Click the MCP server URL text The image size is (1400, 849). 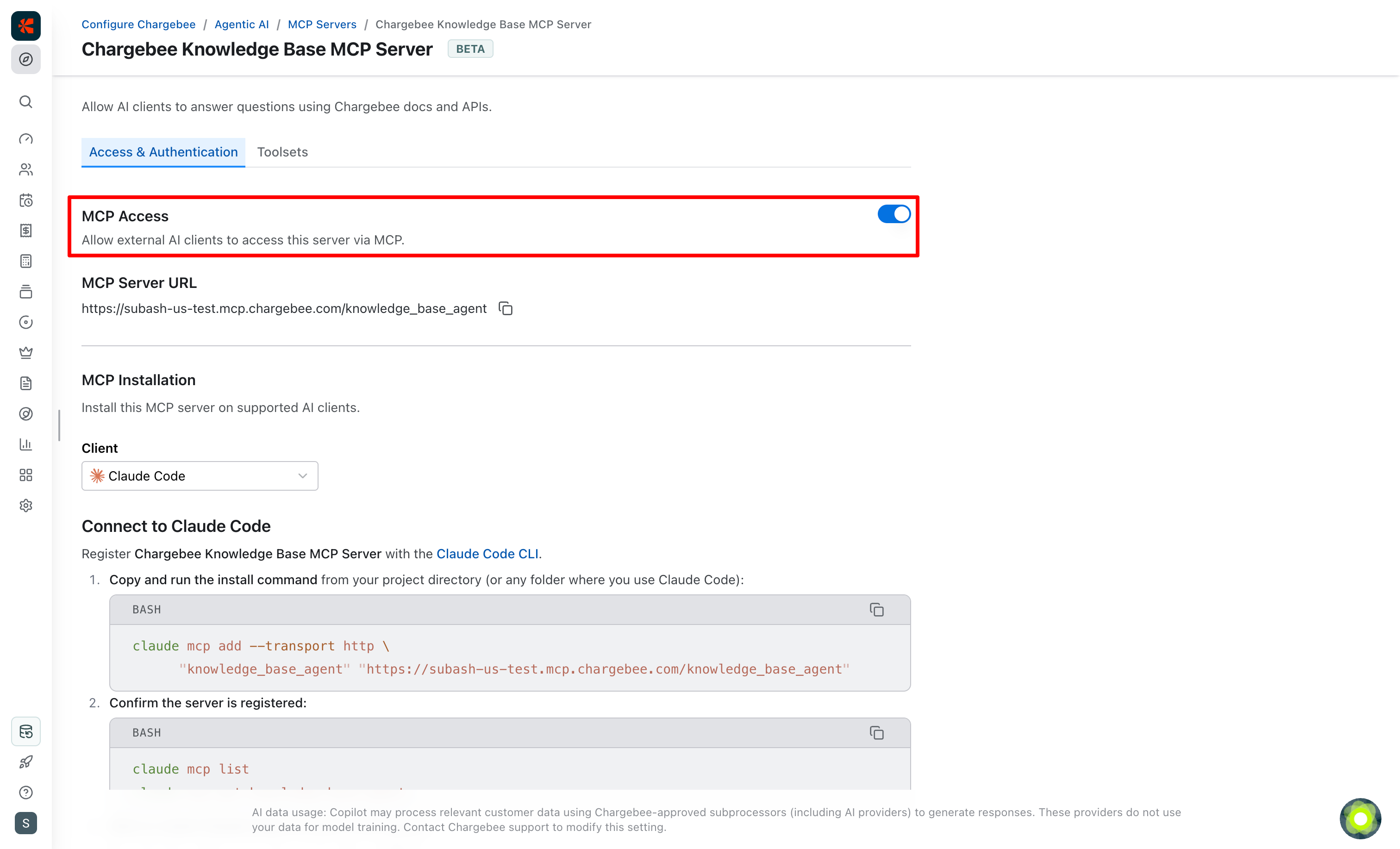pos(284,309)
